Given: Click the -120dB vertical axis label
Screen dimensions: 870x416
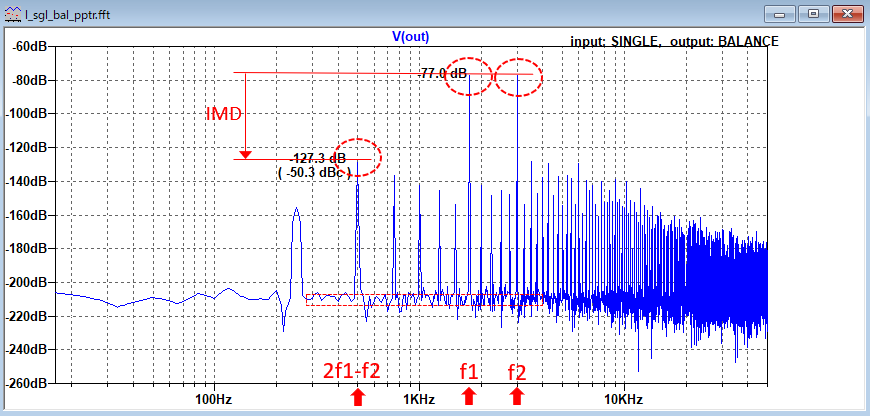Looking at the screenshot, I should coord(26,148).
